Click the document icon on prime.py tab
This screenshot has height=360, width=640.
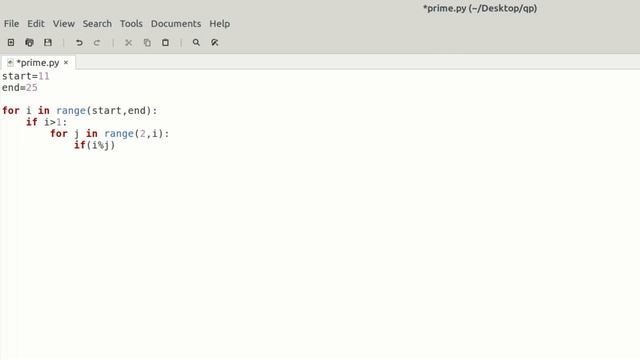click(10, 62)
